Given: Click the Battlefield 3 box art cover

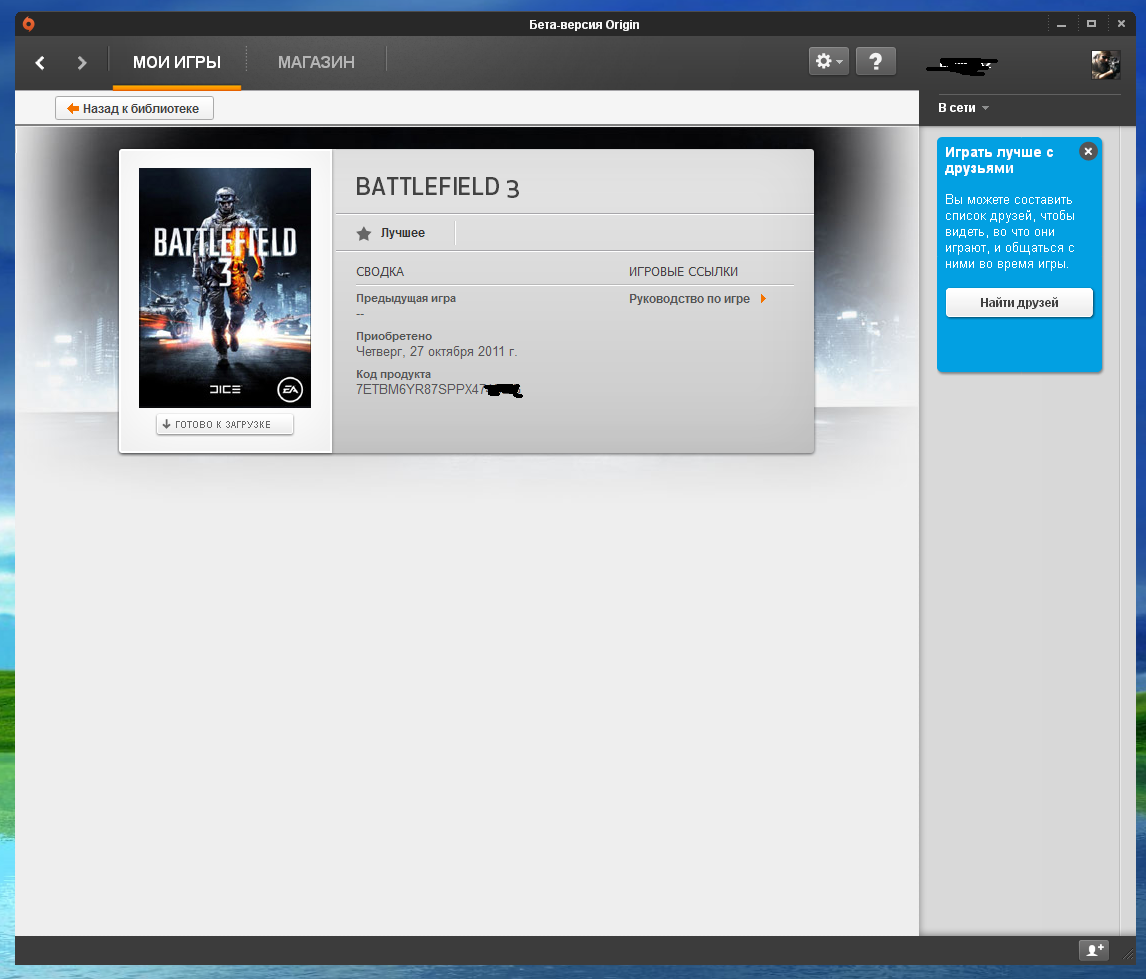Looking at the screenshot, I should coord(225,288).
